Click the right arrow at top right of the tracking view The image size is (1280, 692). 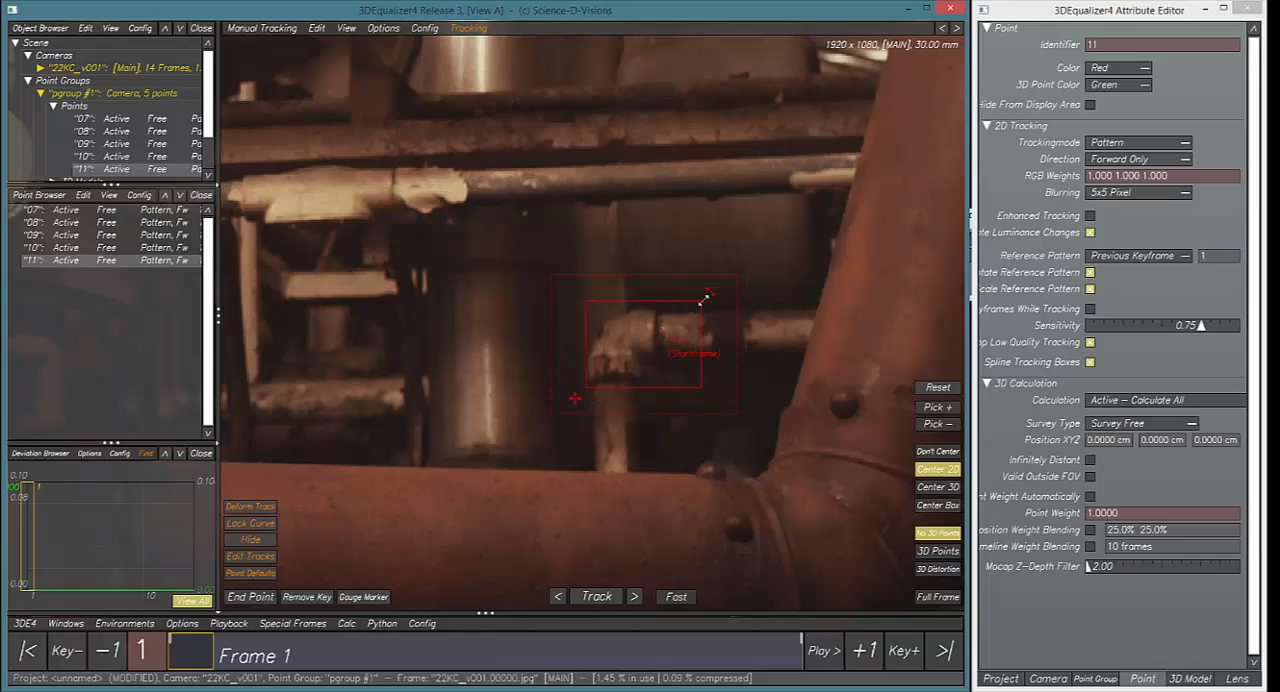point(956,28)
